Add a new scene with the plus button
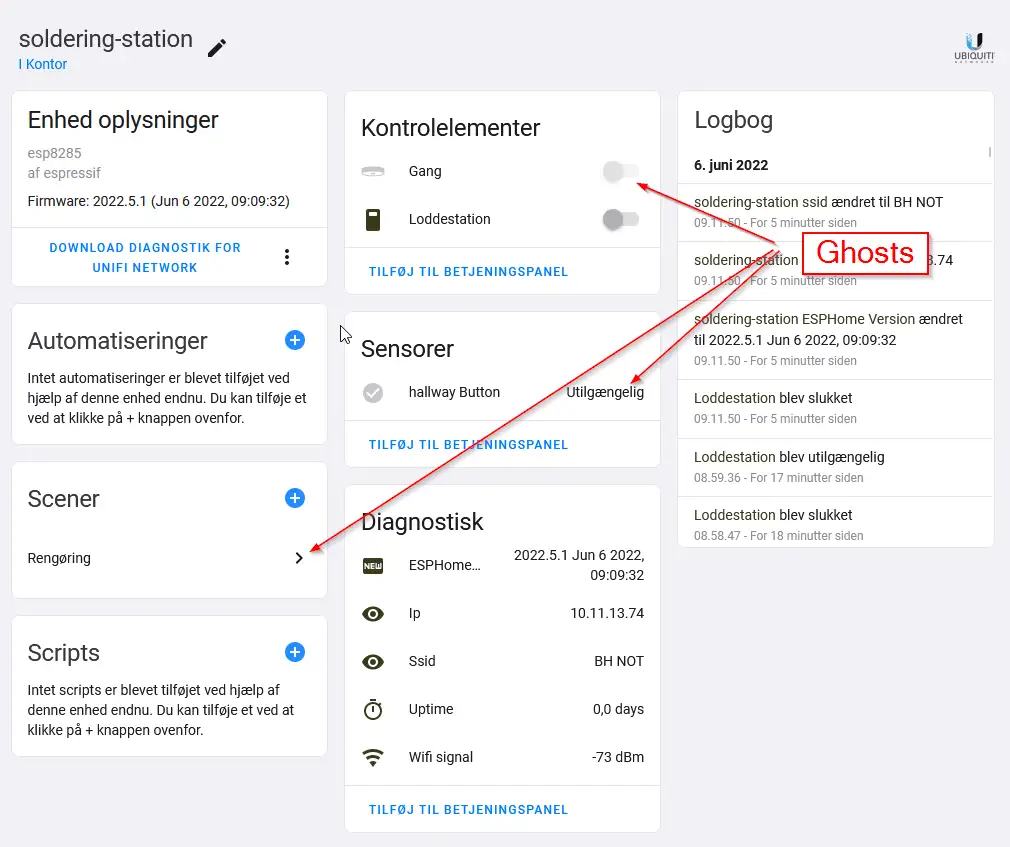Viewport: 1010px width, 847px height. pos(294,498)
